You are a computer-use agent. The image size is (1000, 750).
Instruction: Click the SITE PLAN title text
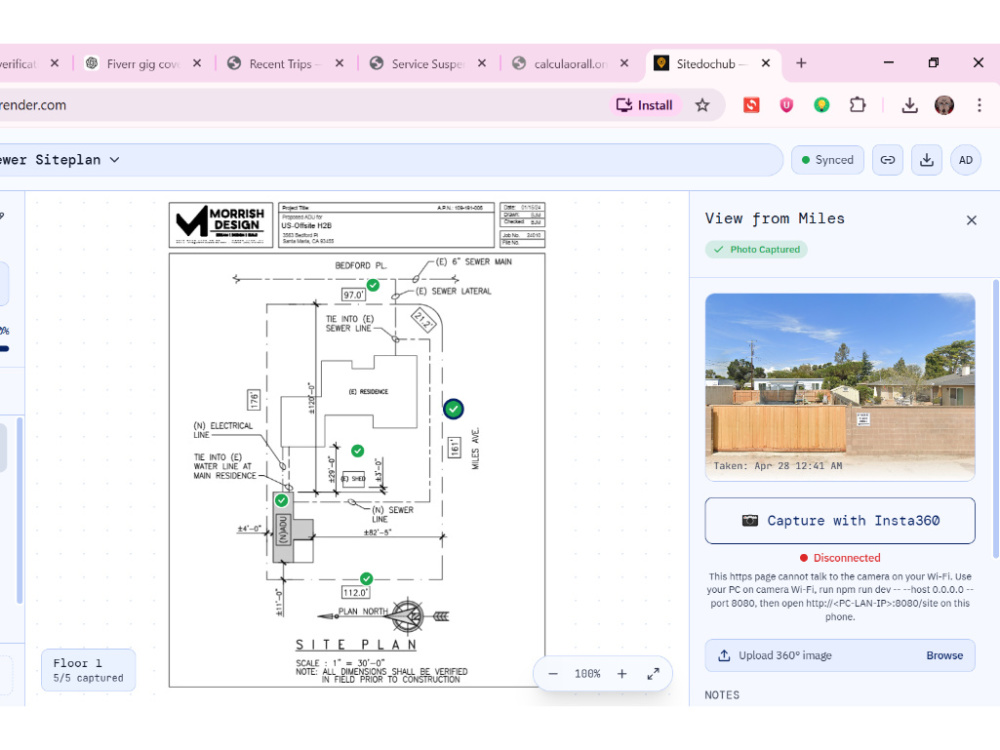tap(356, 645)
